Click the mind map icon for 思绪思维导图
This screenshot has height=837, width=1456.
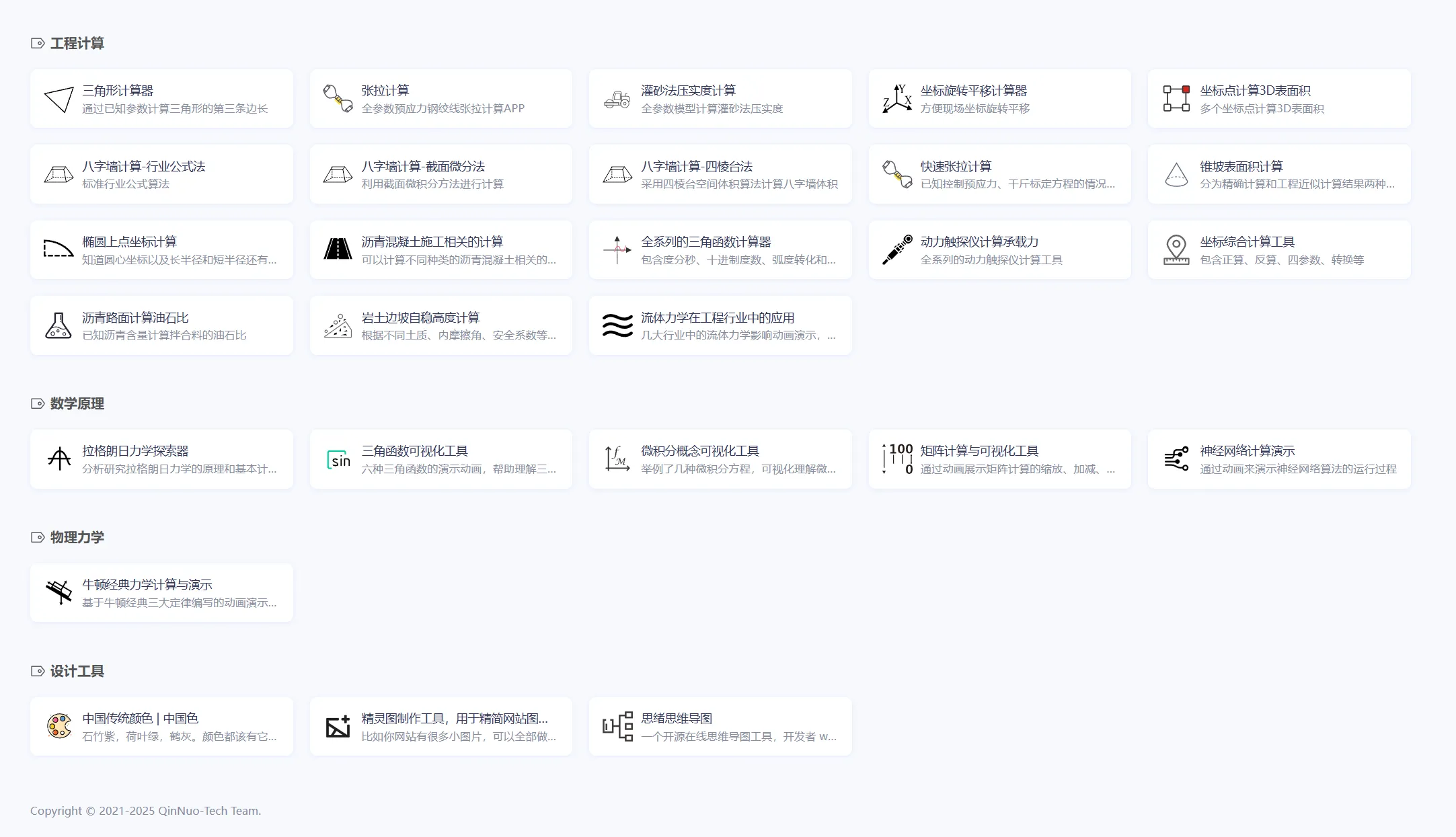coord(617,726)
